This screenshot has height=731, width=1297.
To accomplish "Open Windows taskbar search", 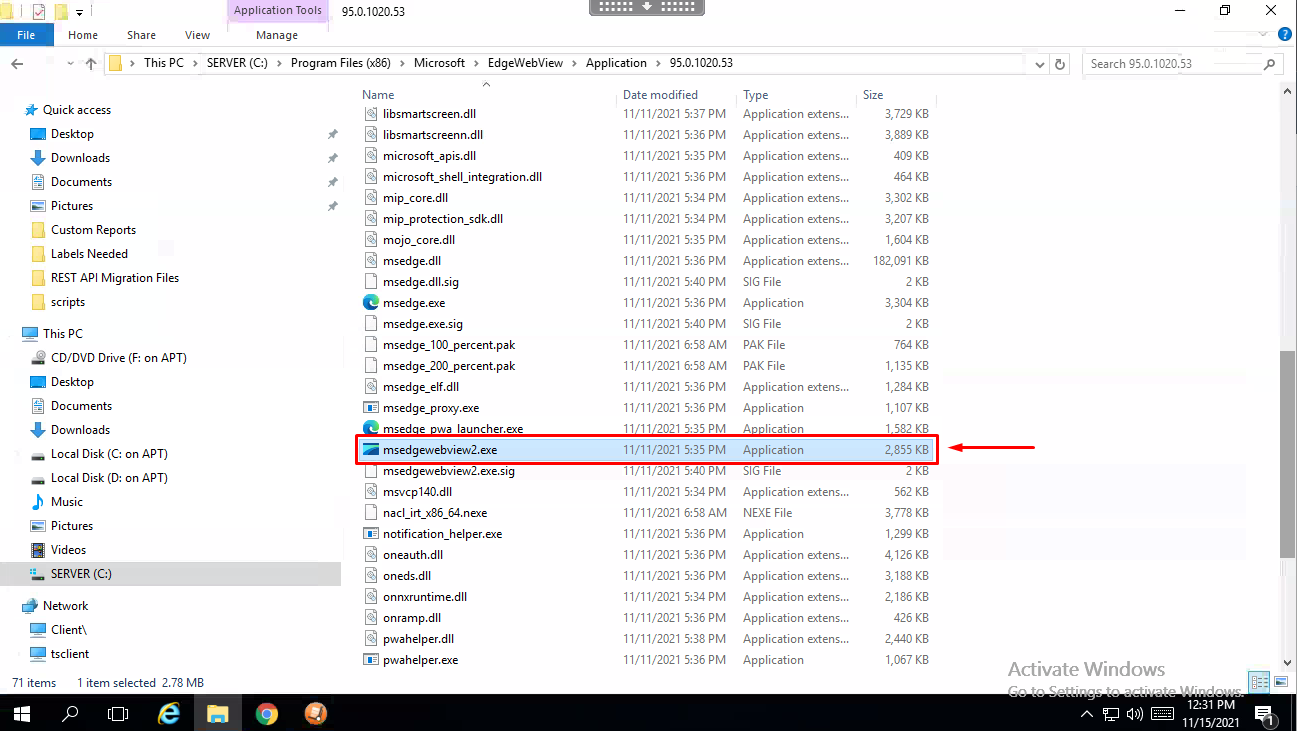I will tap(71, 713).
